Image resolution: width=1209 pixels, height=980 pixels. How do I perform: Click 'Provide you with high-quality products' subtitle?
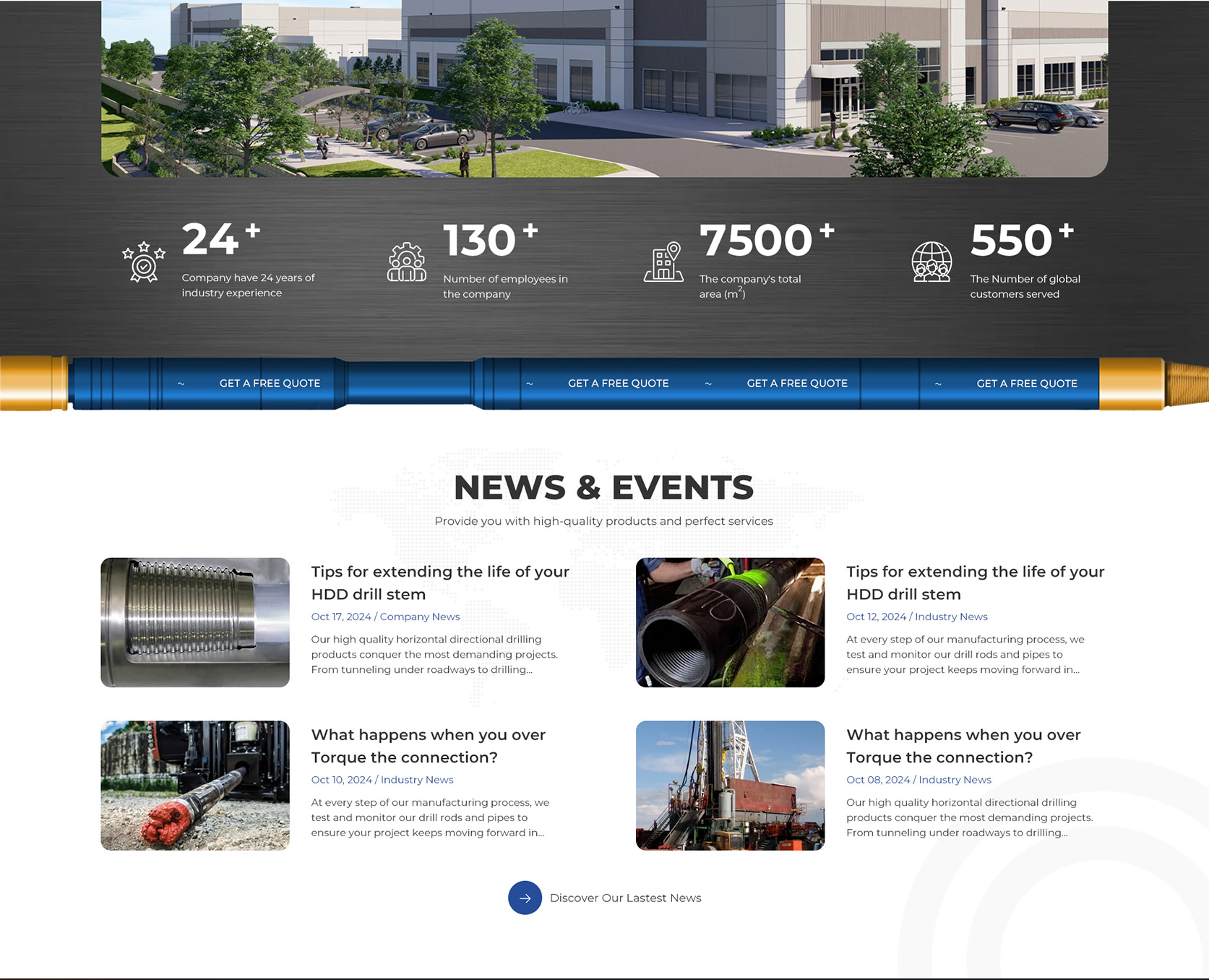604,521
